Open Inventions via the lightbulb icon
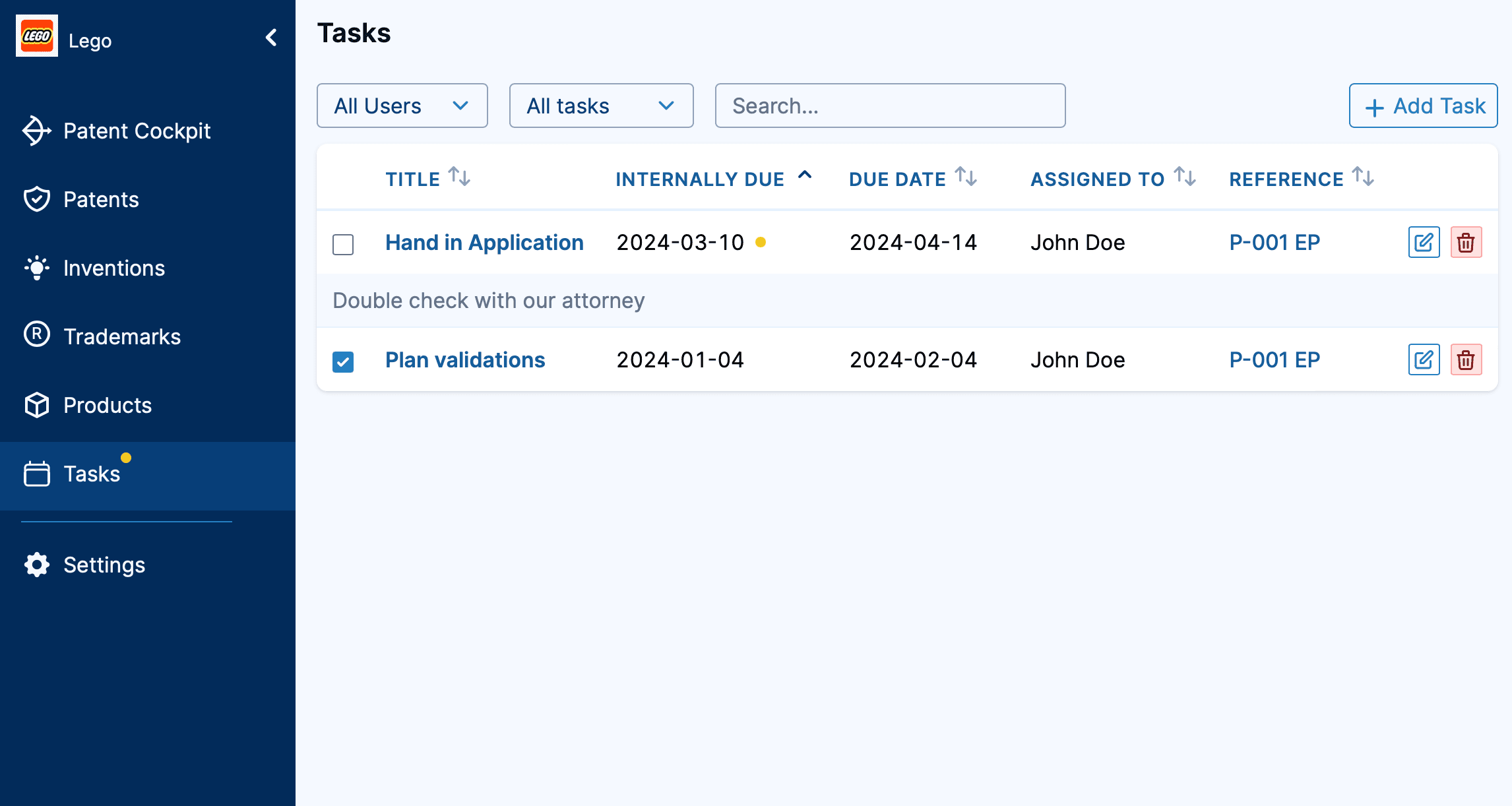 pos(36,268)
